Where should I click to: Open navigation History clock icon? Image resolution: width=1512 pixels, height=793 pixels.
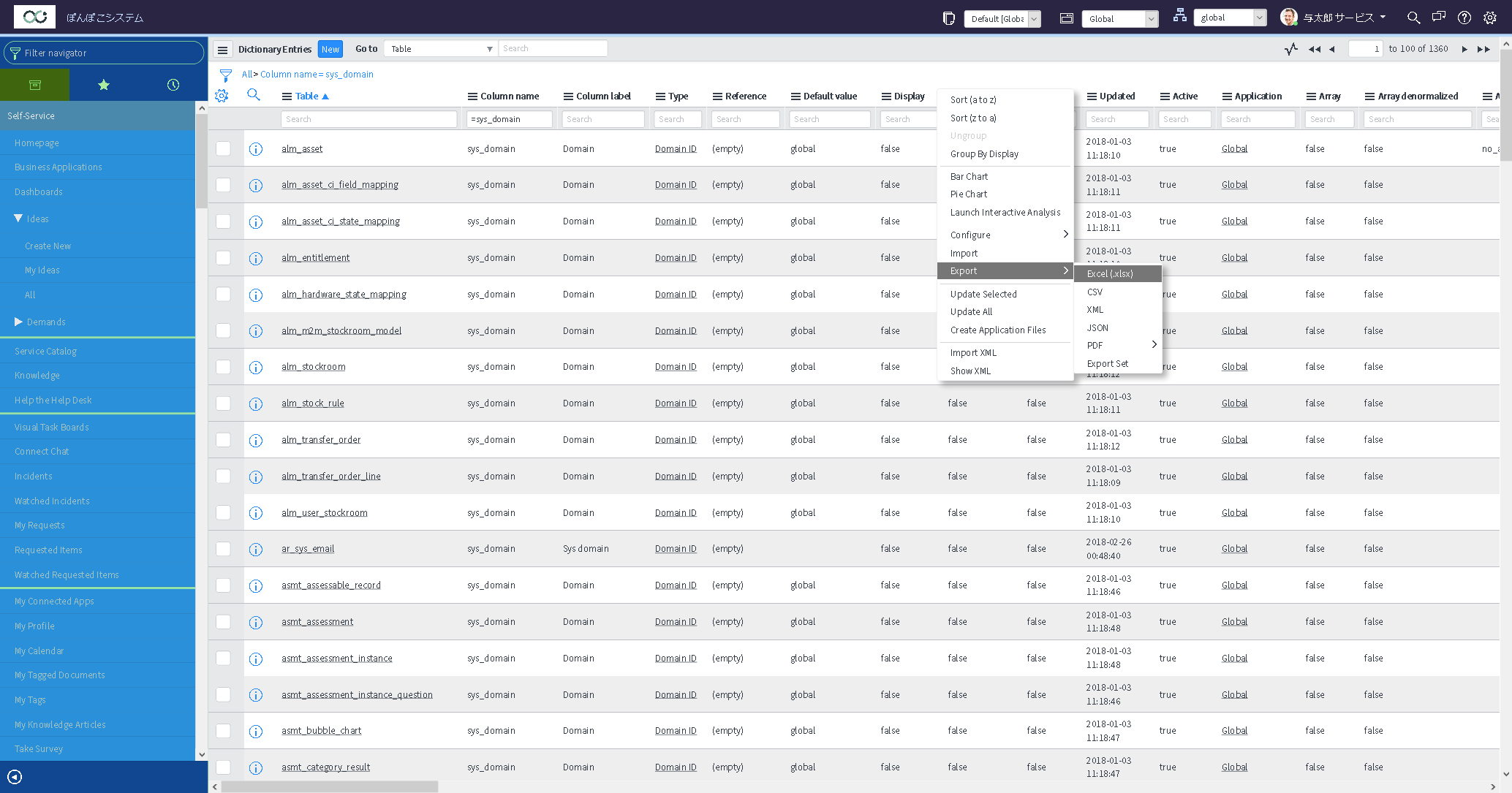173,84
